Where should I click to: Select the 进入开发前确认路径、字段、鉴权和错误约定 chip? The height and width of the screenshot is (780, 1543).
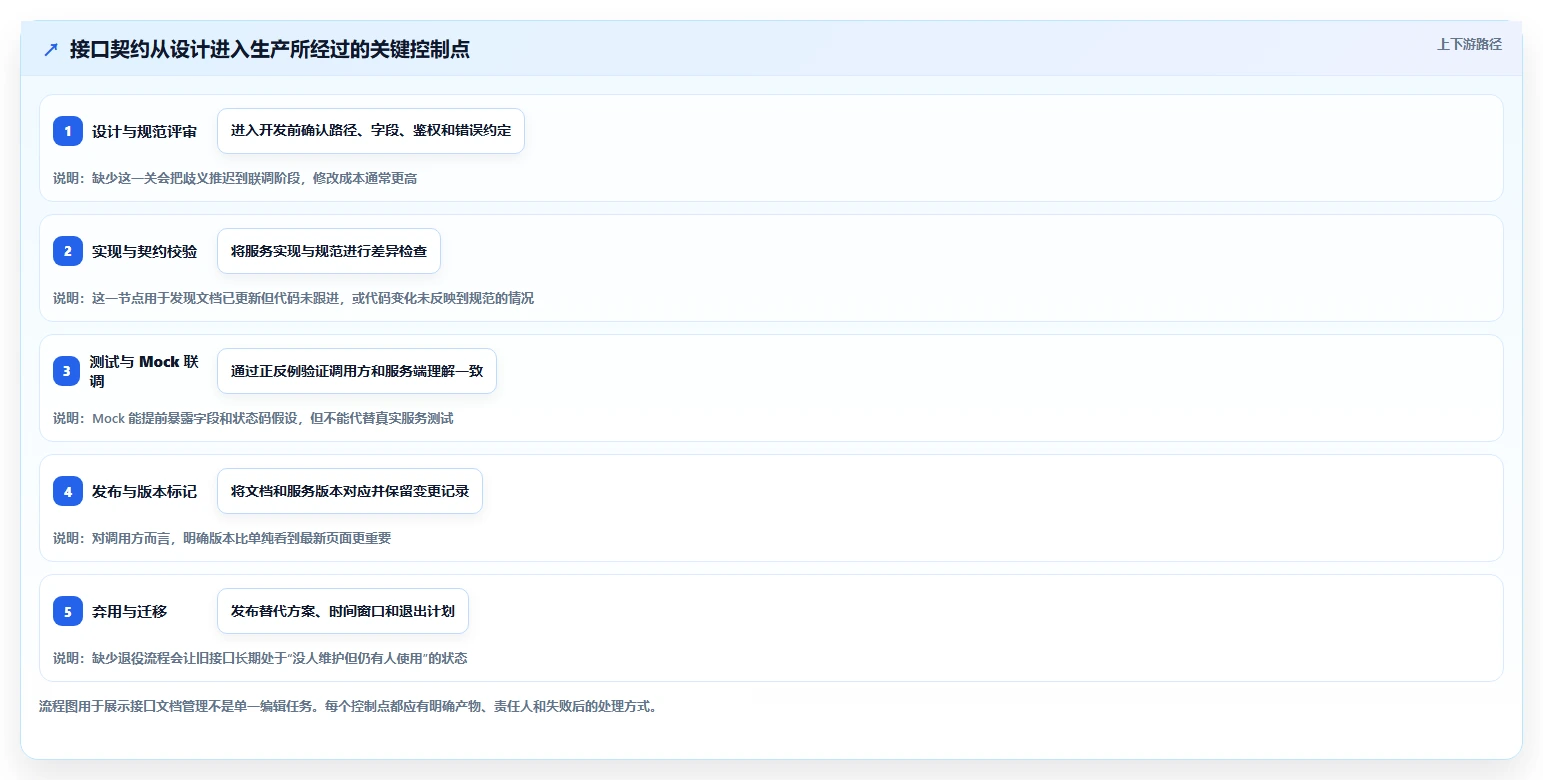[x=371, y=131]
